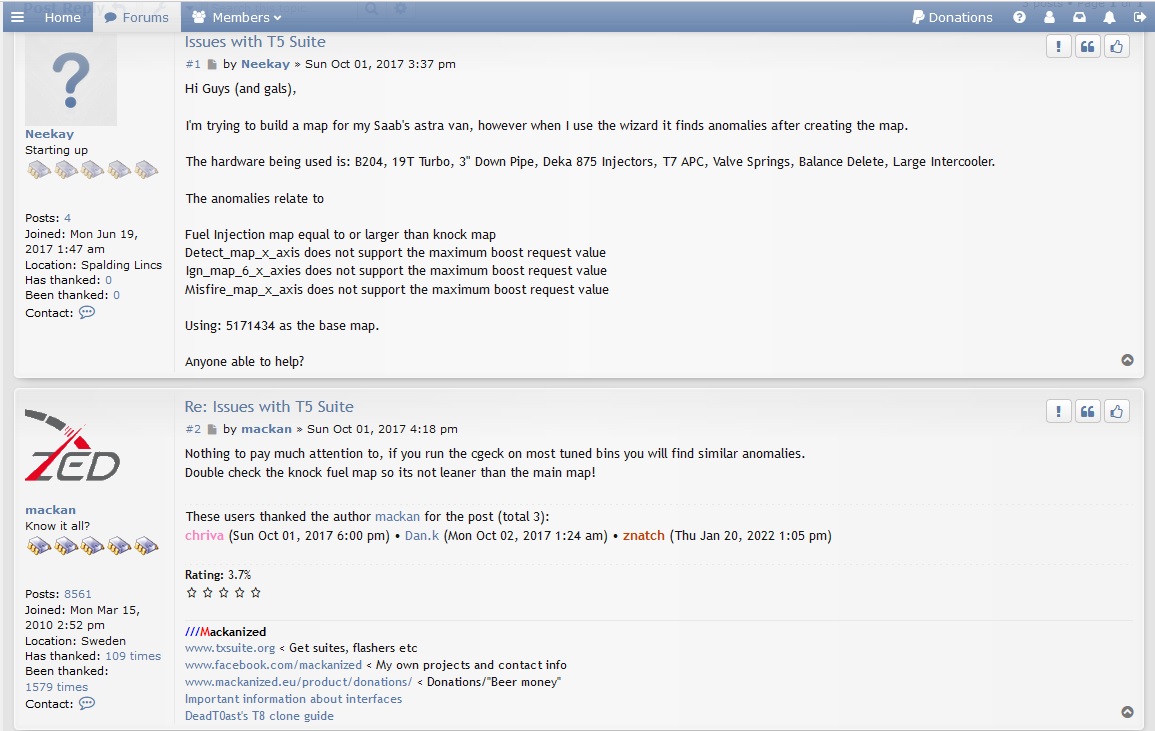
Task: Jump to top from mackan's post arrow
Action: pyautogui.click(x=1127, y=712)
